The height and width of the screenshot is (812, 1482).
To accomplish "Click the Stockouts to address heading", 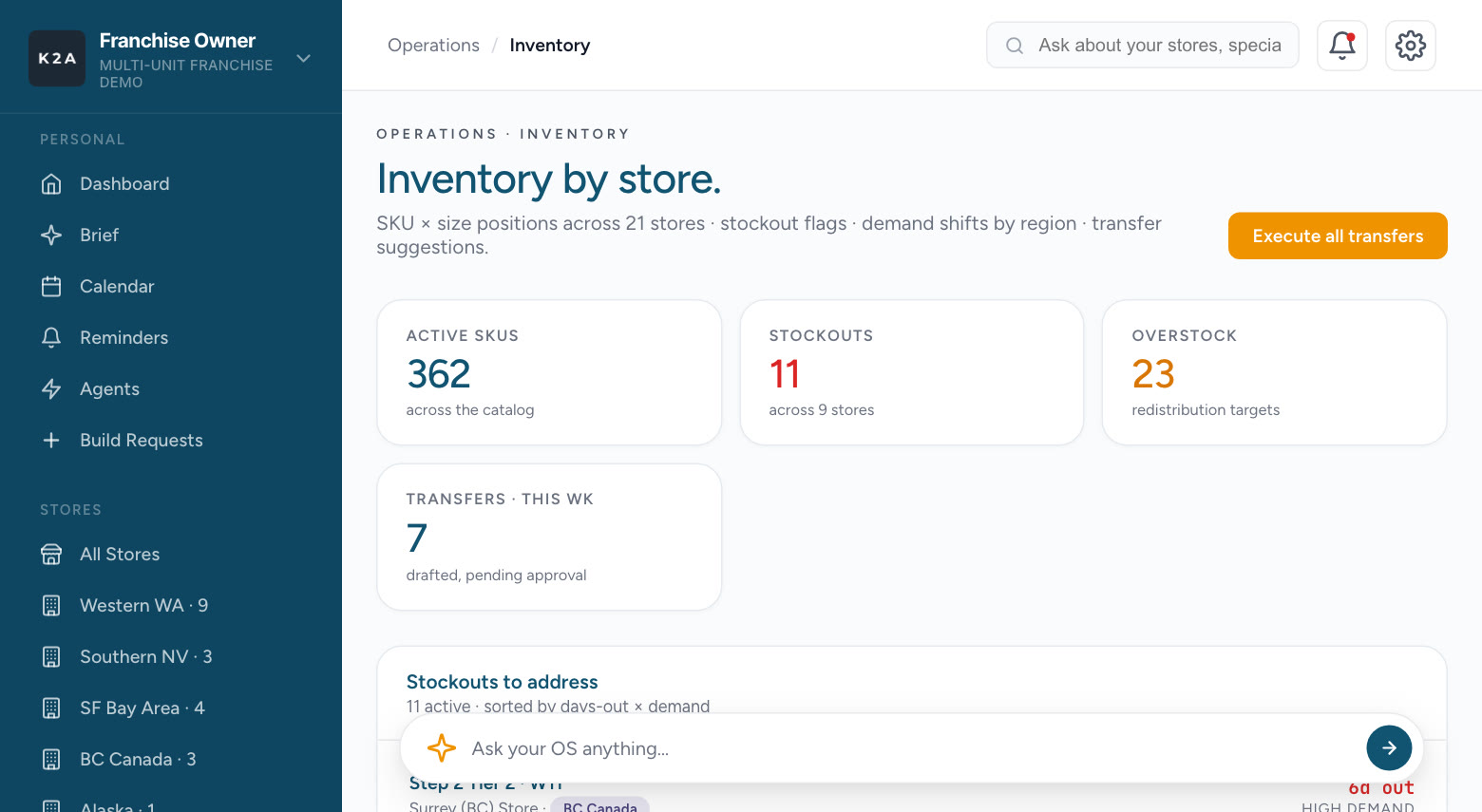I will pos(502,682).
